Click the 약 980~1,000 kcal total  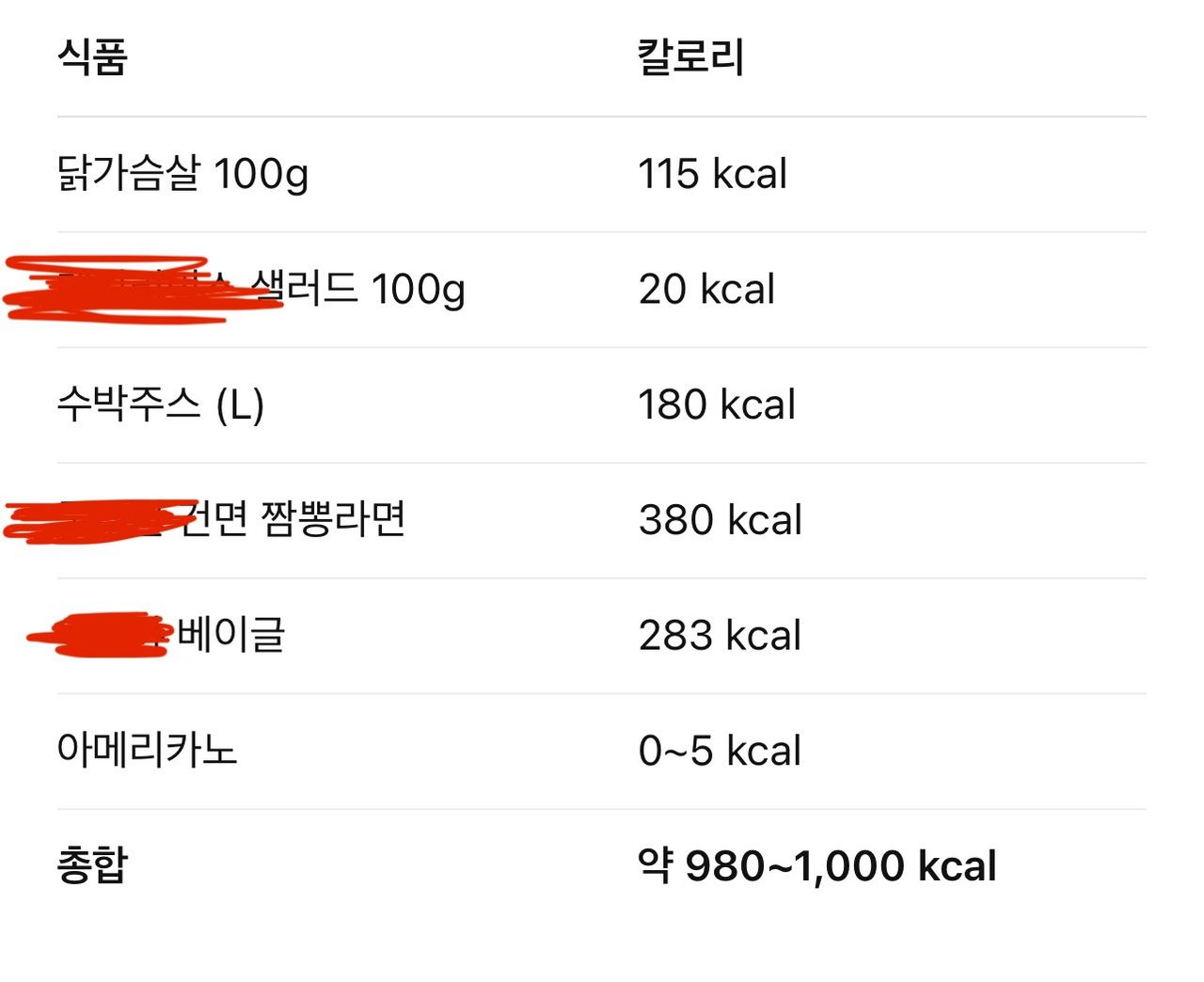[x=816, y=866]
